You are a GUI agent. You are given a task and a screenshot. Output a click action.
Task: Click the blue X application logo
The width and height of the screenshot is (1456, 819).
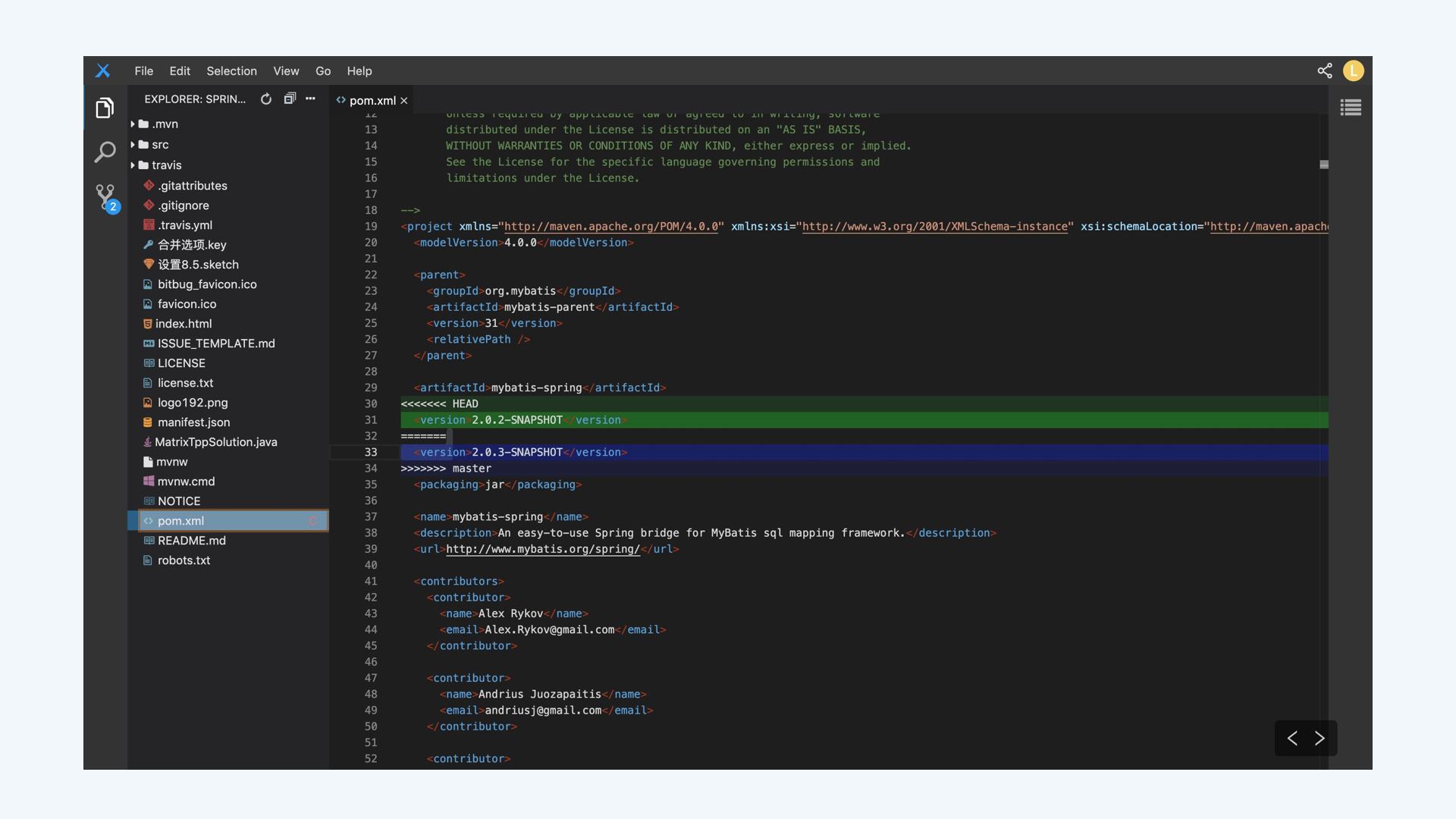[103, 71]
